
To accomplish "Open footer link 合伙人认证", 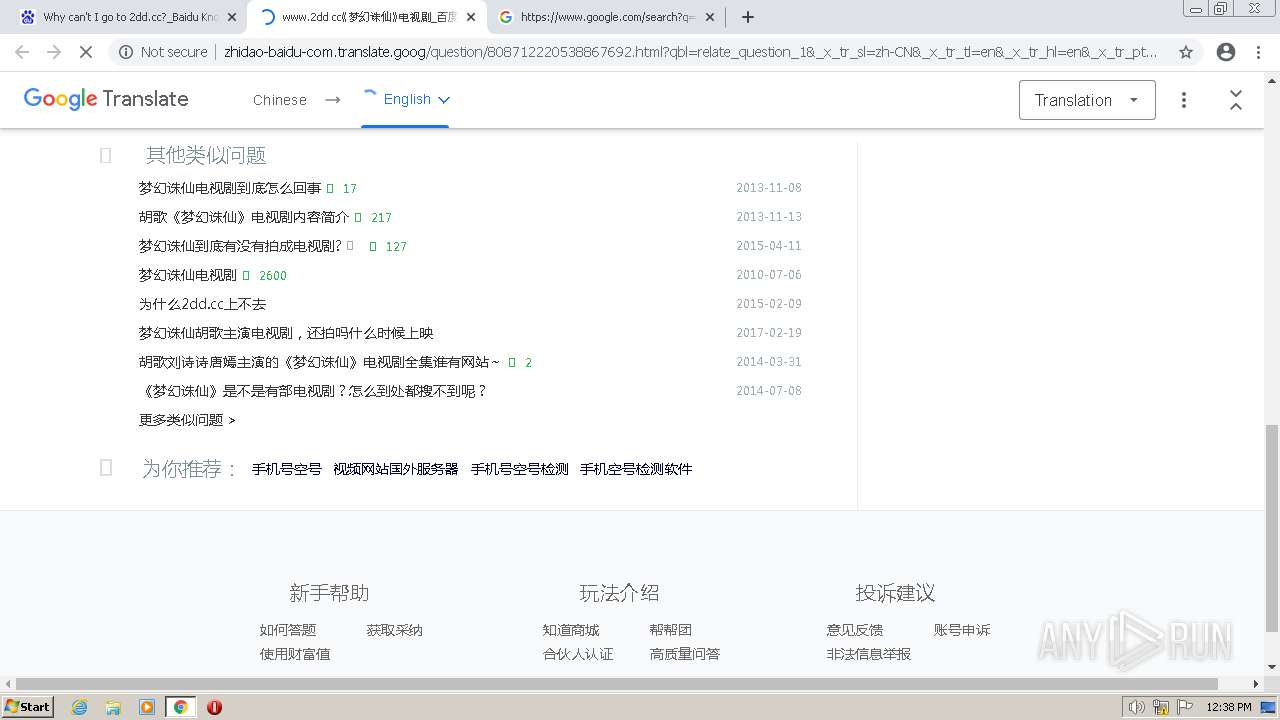I will (x=578, y=654).
